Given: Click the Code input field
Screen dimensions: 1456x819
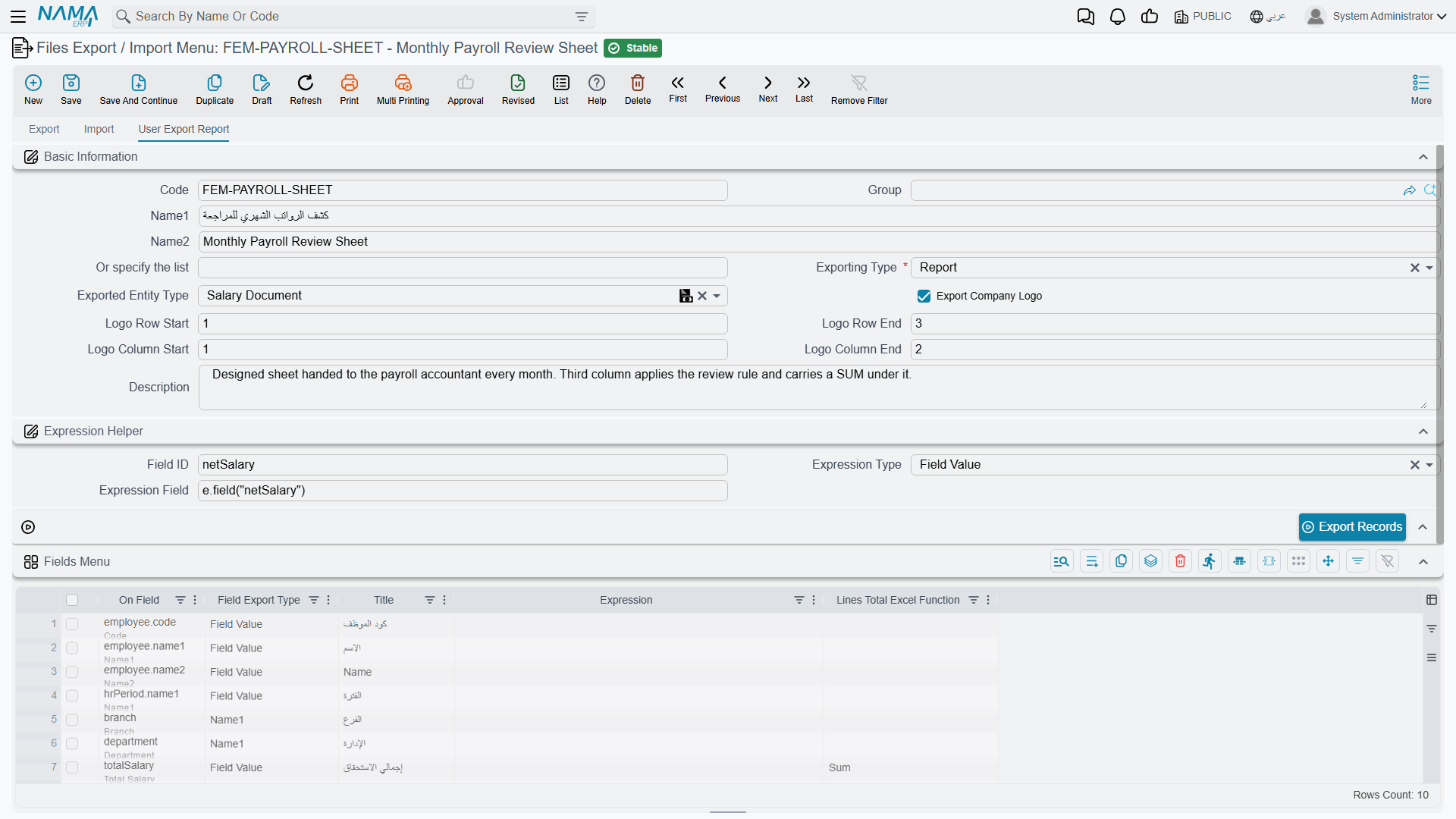Looking at the screenshot, I should click(x=463, y=190).
